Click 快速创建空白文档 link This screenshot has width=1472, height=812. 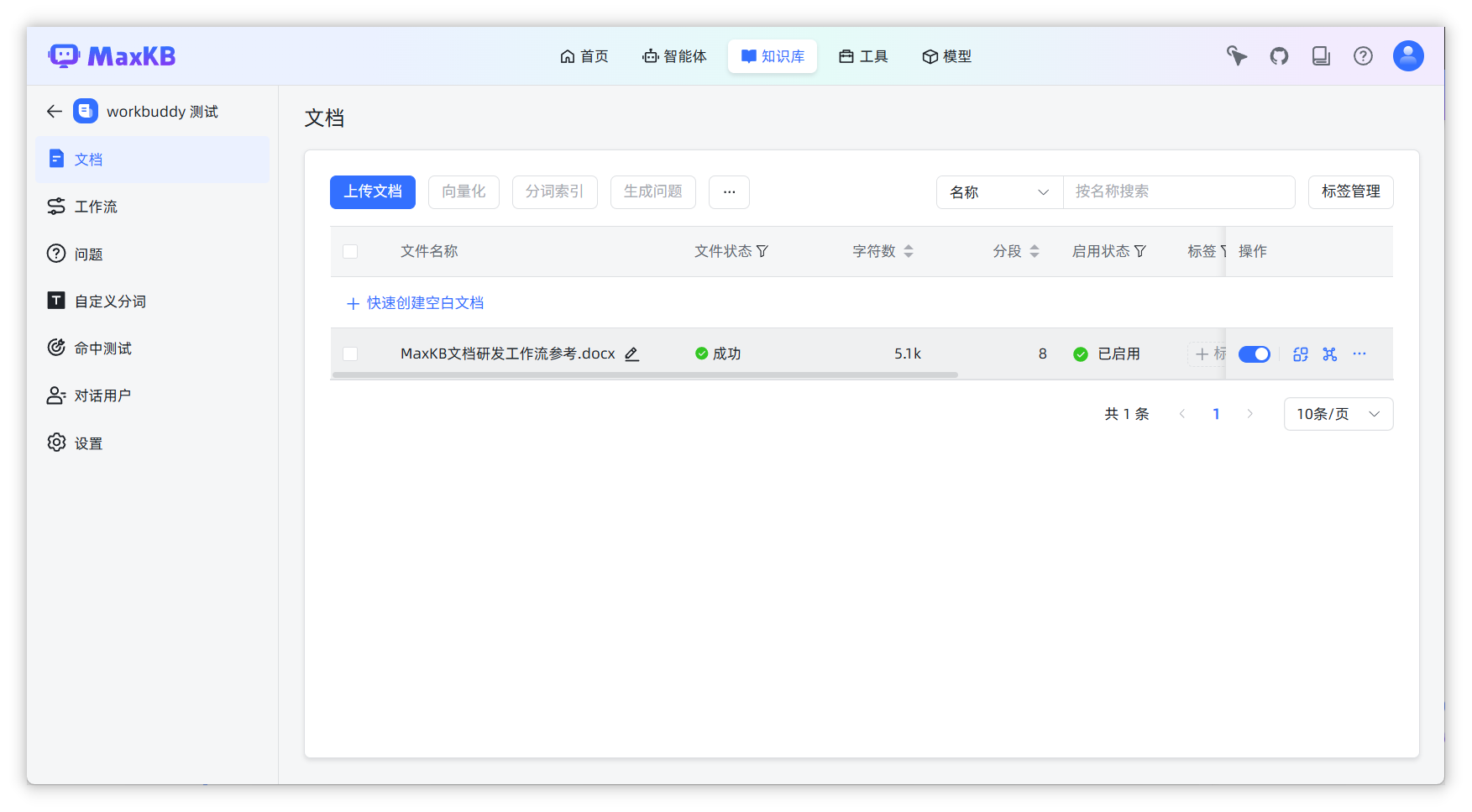(x=416, y=303)
